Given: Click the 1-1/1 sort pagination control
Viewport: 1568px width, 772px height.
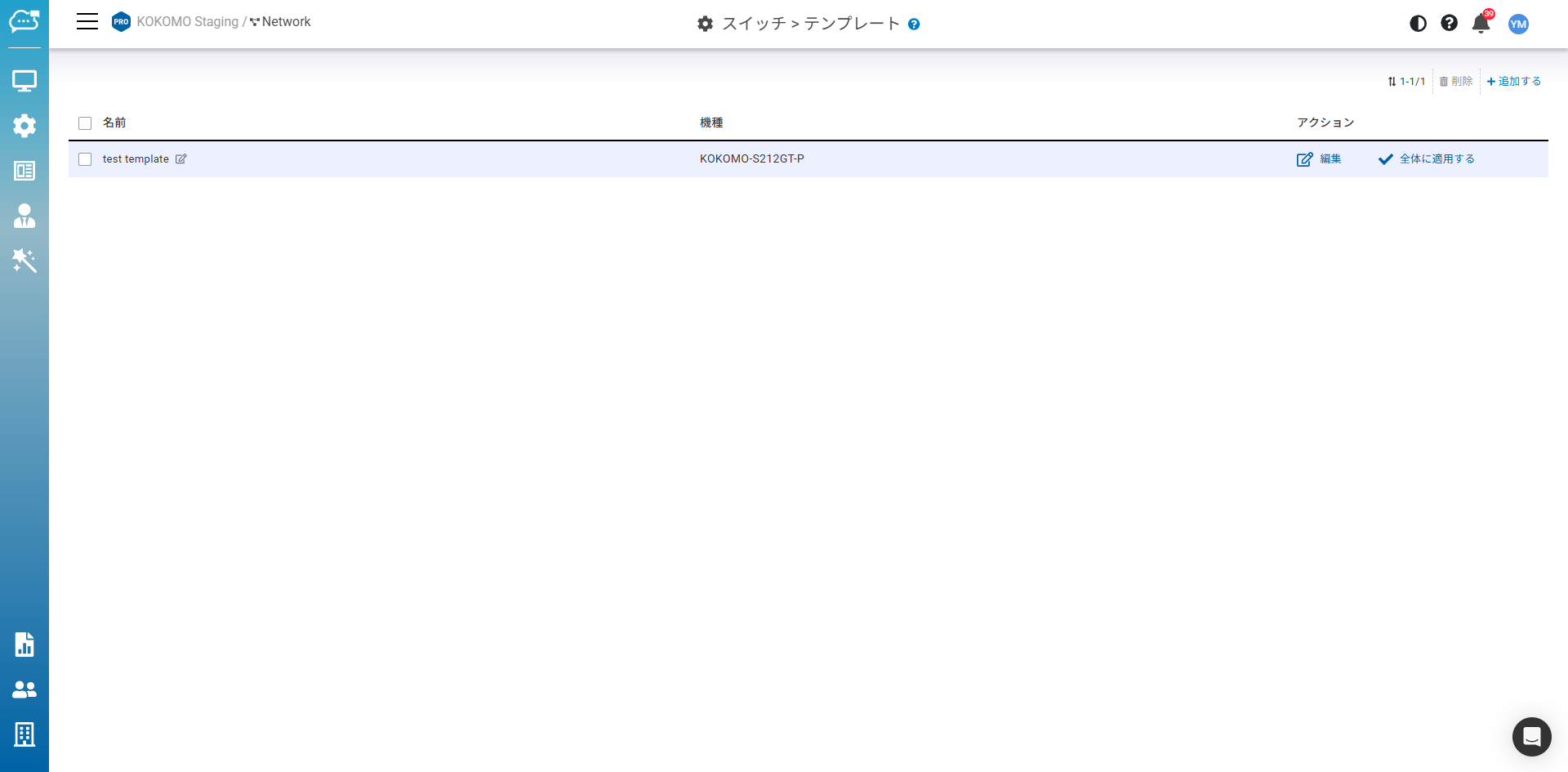Looking at the screenshot, I should tap(1406, 82).
